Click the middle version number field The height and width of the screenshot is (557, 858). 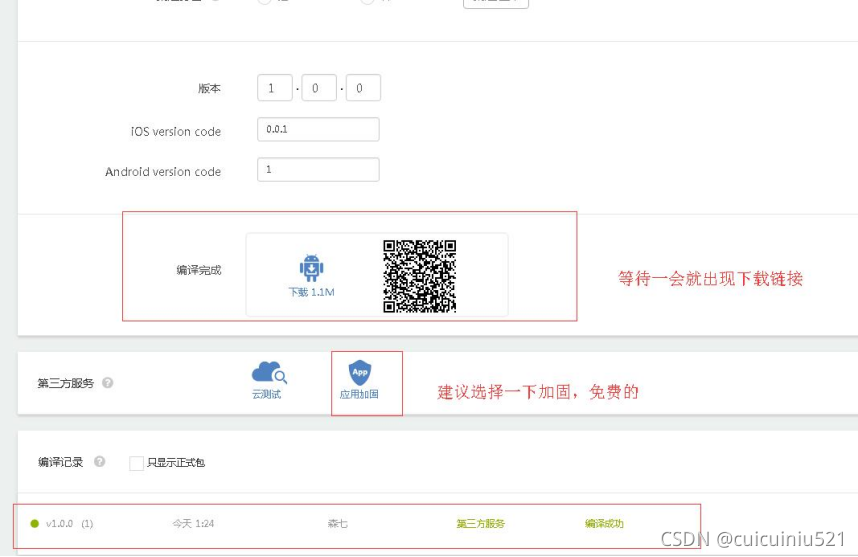319,88
